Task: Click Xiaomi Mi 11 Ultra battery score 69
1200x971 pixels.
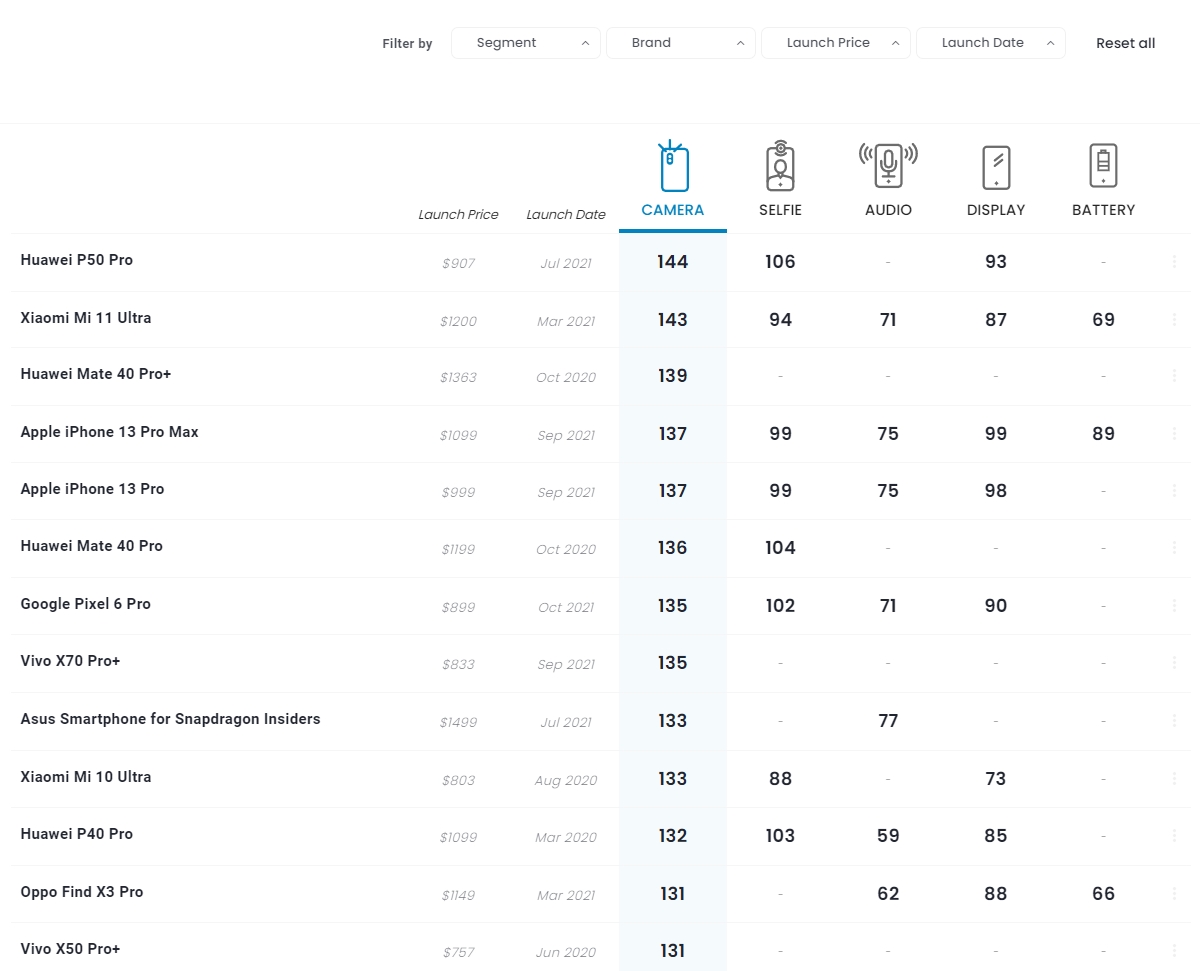Action: click(x=1103, y=320)
